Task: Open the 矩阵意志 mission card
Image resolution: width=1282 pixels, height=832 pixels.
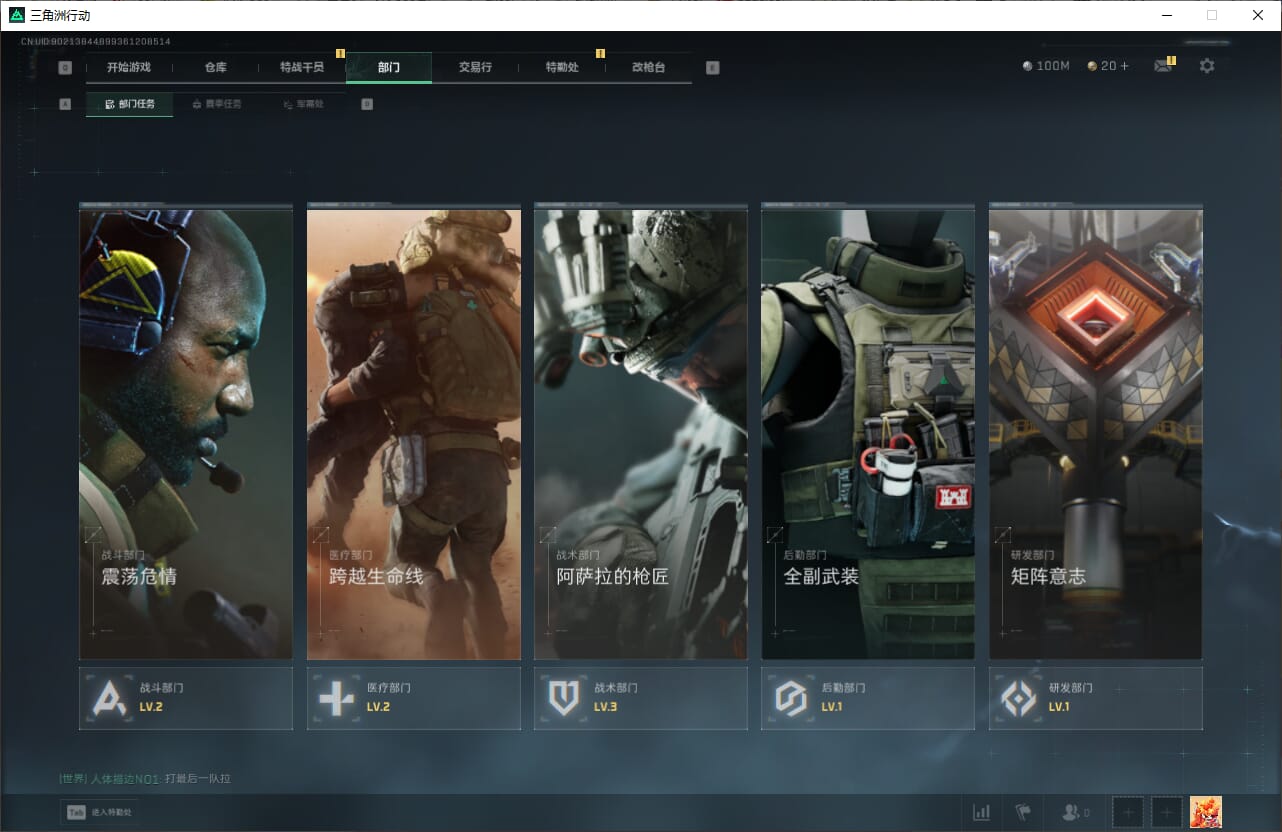Action: coord(1095,433)
